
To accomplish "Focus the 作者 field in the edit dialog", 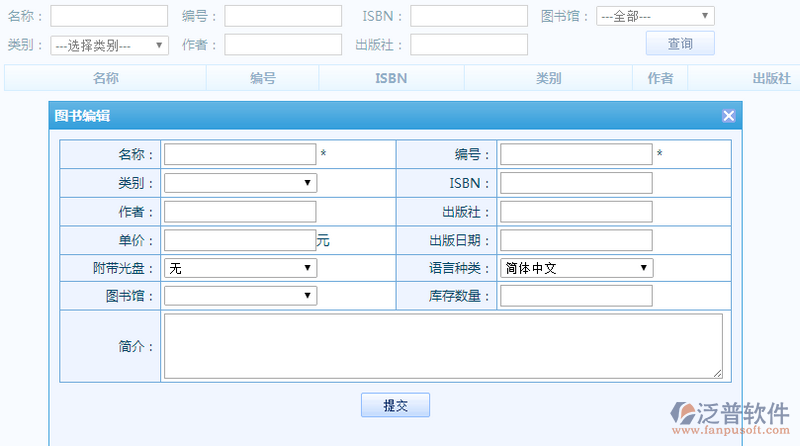I will pos(240,212).
